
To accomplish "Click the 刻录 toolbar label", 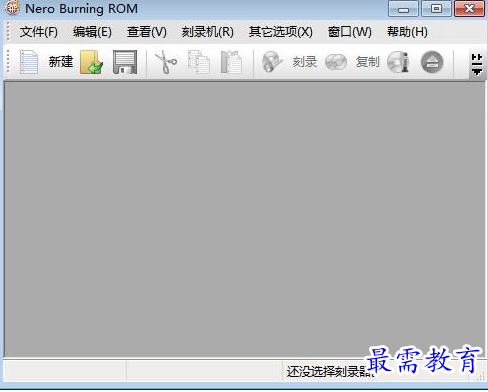I will (x=305, y=62).
